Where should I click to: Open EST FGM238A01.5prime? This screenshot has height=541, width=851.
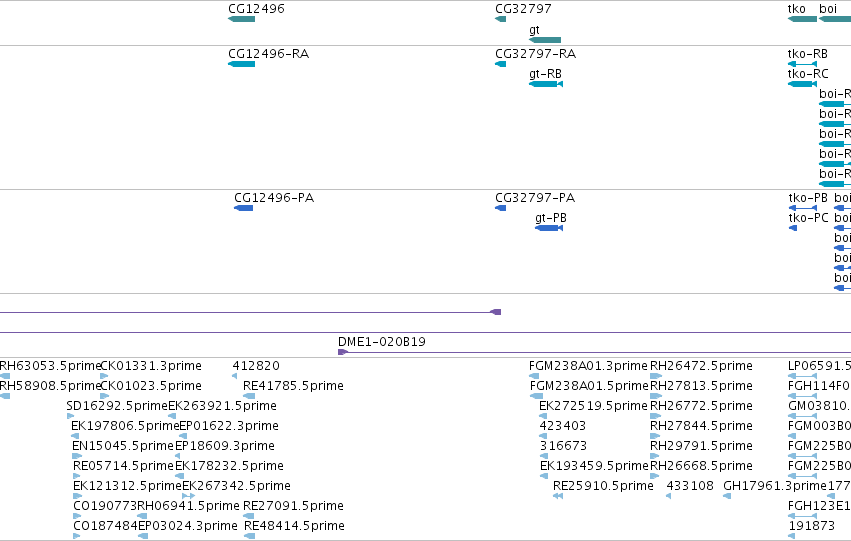(589, 386)
